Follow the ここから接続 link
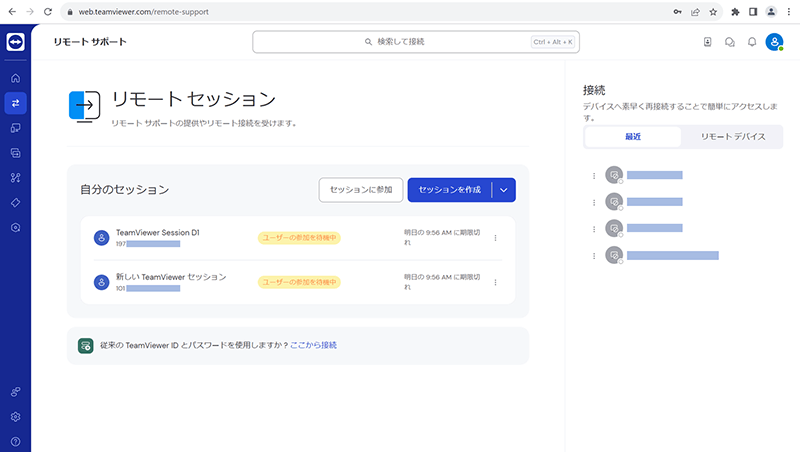This screenshot has width=800, height=452. tap(313, 345)
